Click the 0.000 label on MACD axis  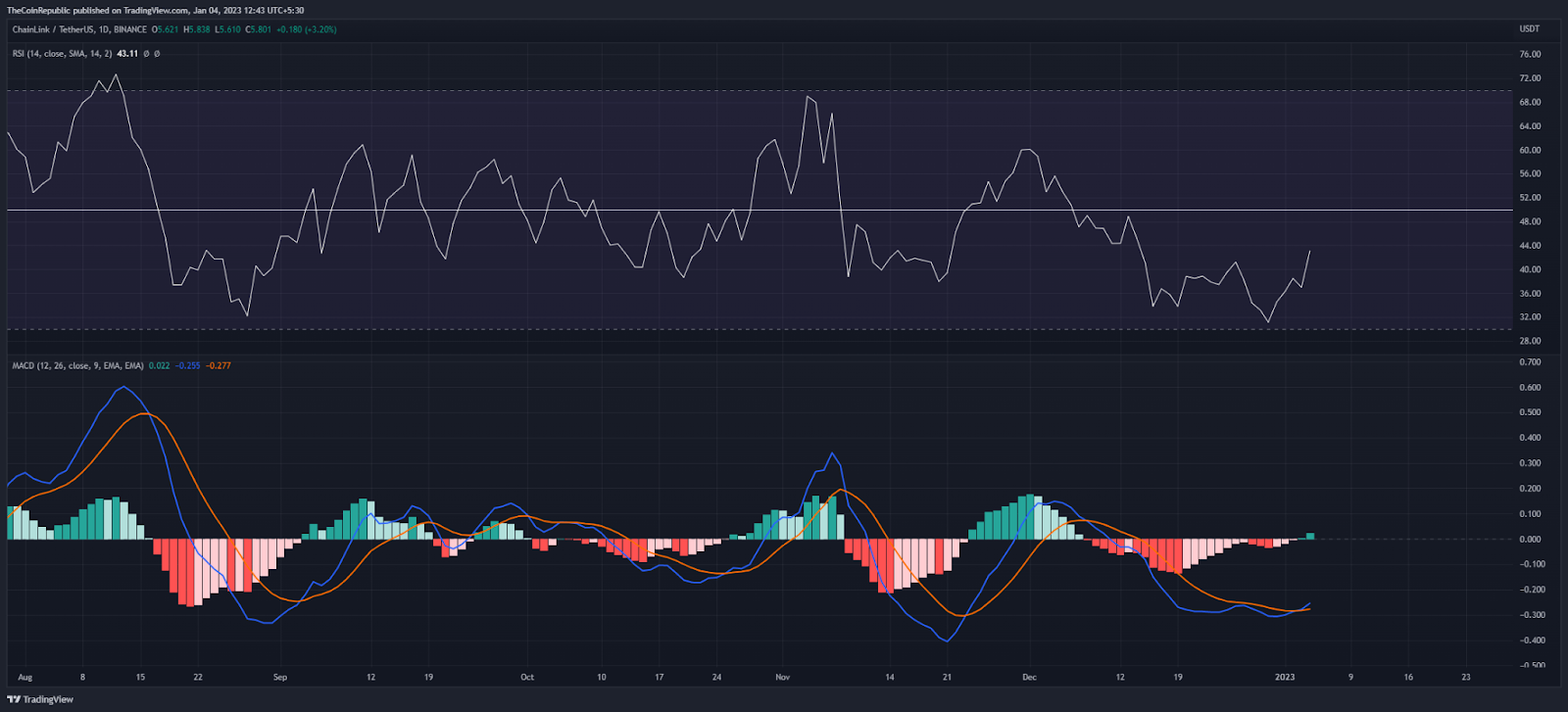pyautogui.click(x=1530, y=539)
